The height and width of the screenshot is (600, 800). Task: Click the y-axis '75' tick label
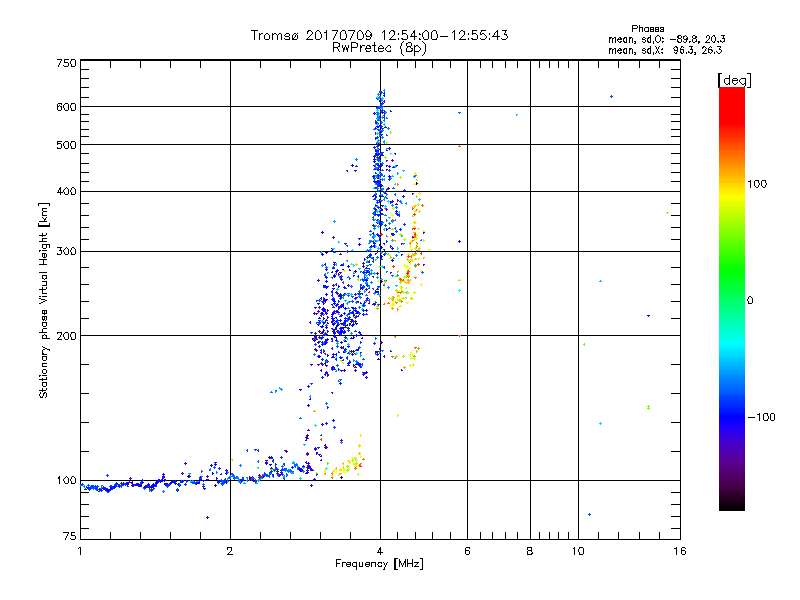coord(70,536)
